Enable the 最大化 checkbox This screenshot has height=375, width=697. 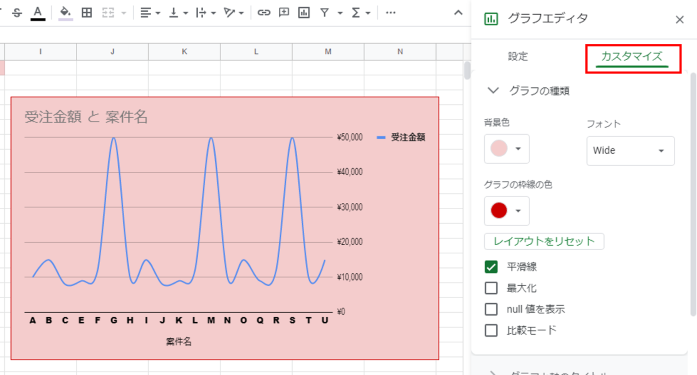491,288
